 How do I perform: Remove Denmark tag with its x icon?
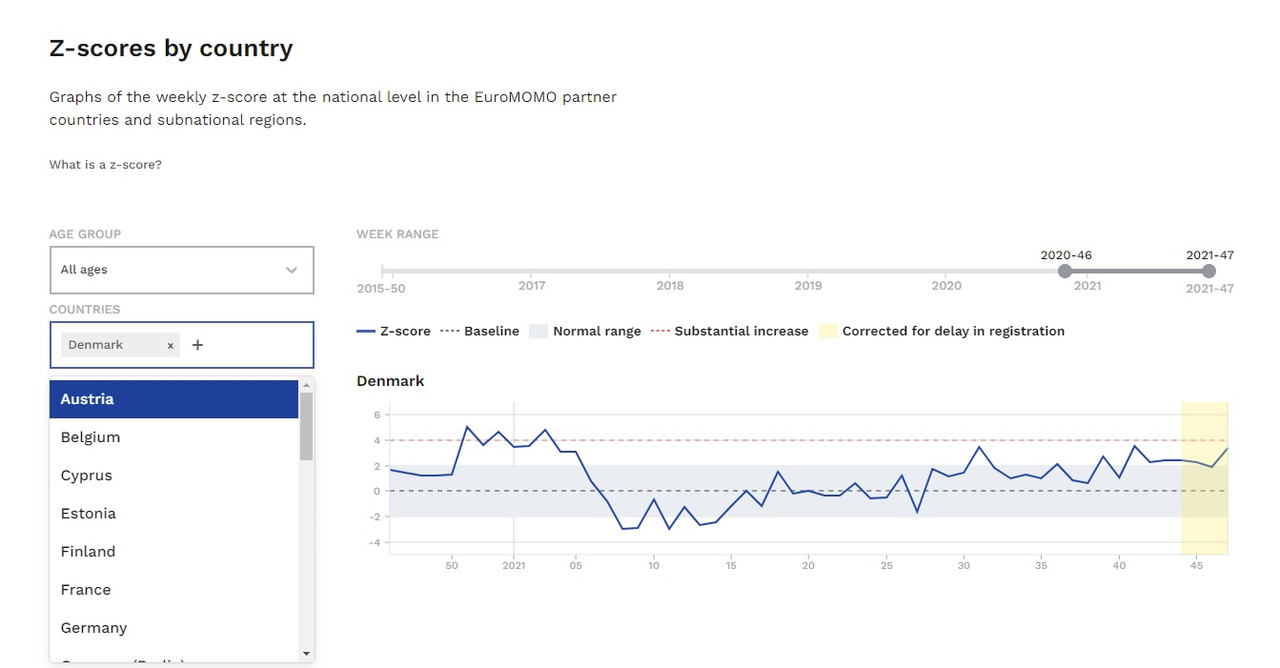tap(170, 345)
